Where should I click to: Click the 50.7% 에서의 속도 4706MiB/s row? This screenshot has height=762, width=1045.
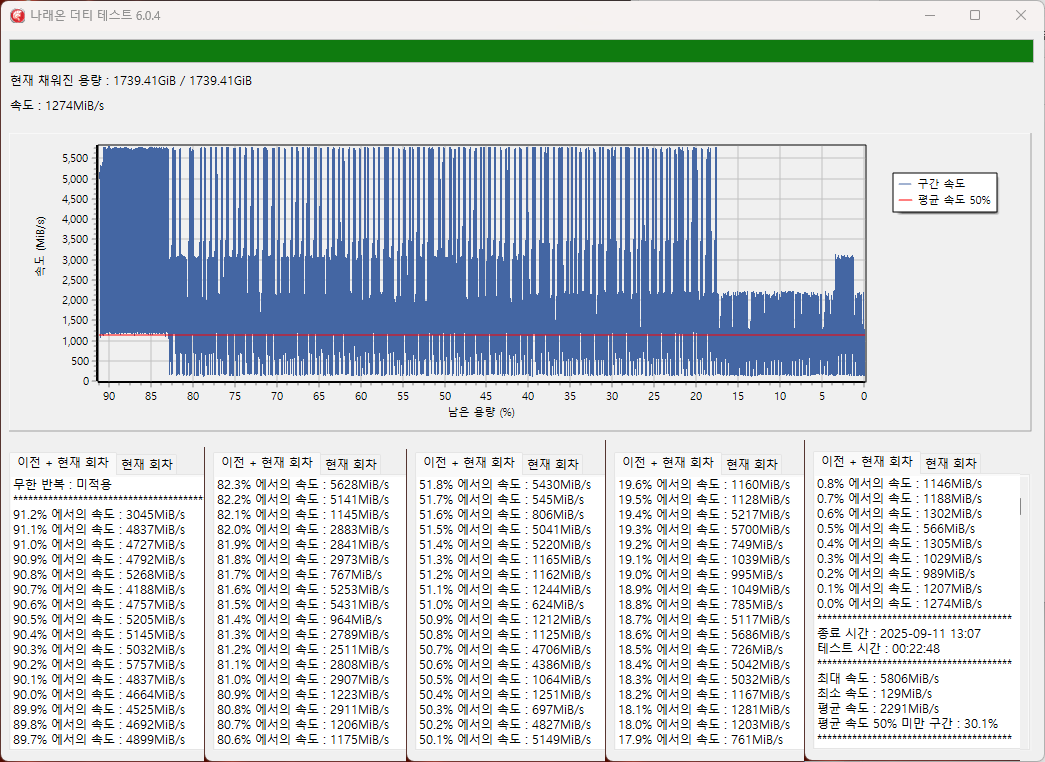click(505, 649)
